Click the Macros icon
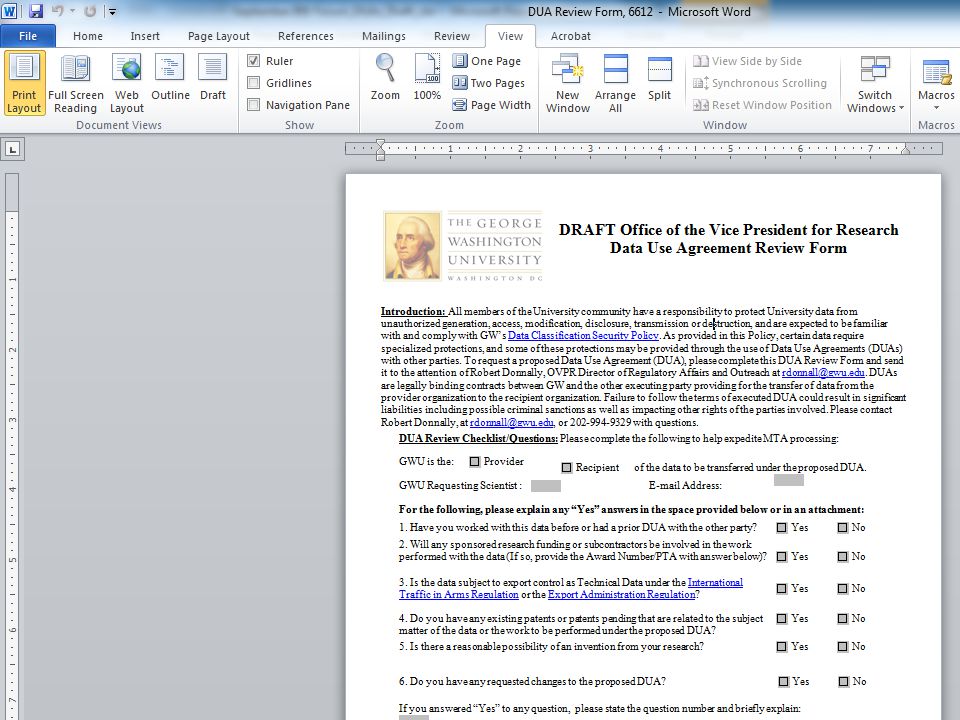Image resolution: width=960 pixels, height=720 pixels. (x=936, y=72)
